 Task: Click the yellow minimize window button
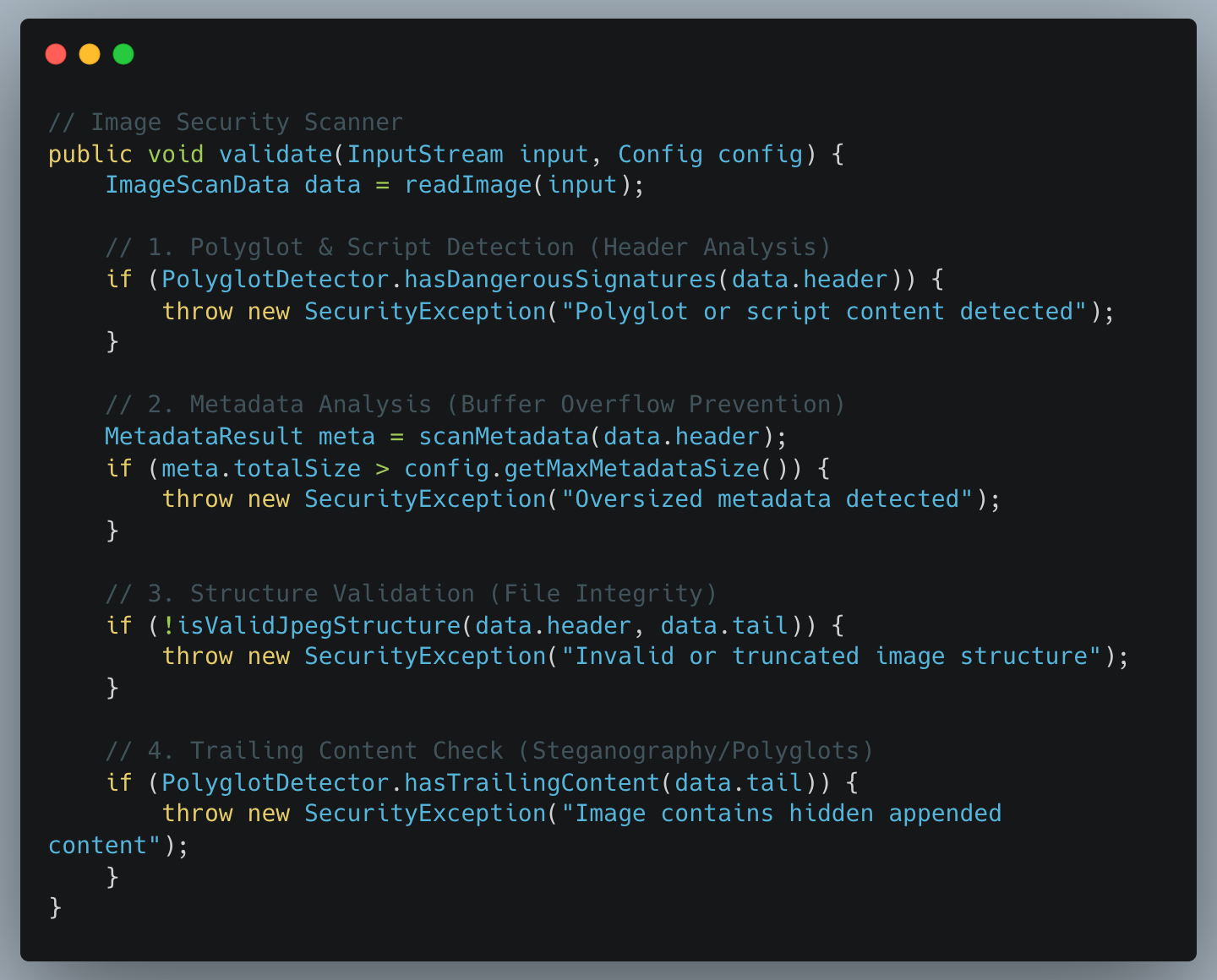click(90, 54)
